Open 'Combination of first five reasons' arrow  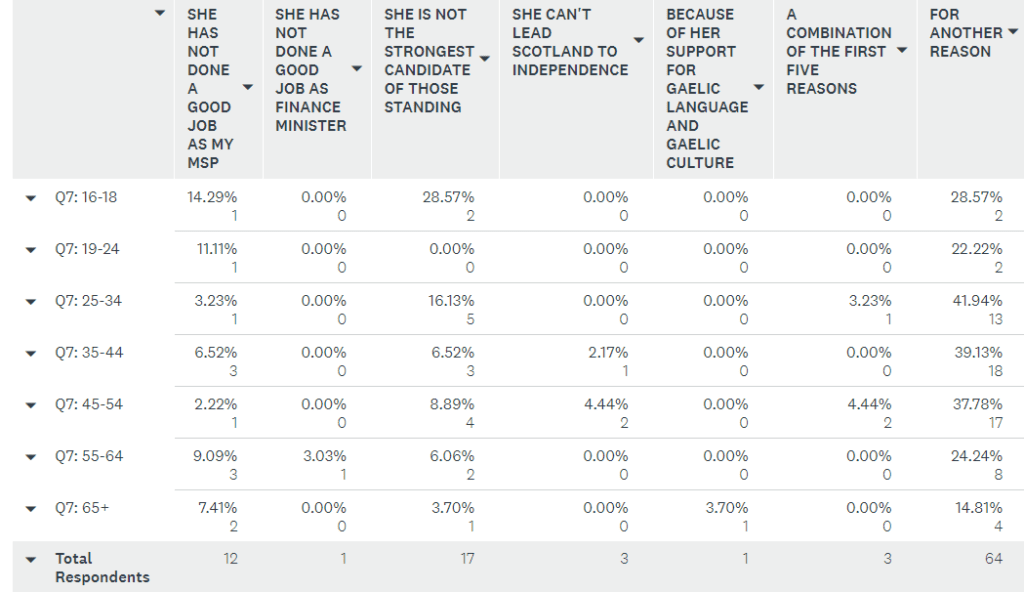[x=902, y=50]
